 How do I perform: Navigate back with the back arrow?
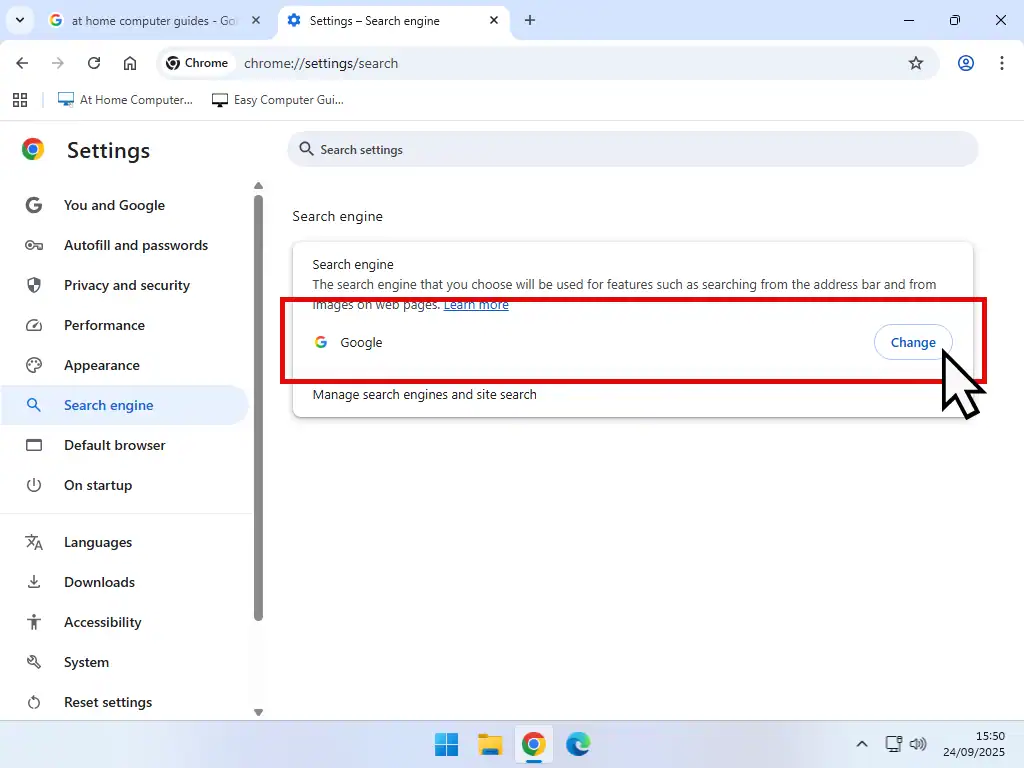[x=23, y=63]
